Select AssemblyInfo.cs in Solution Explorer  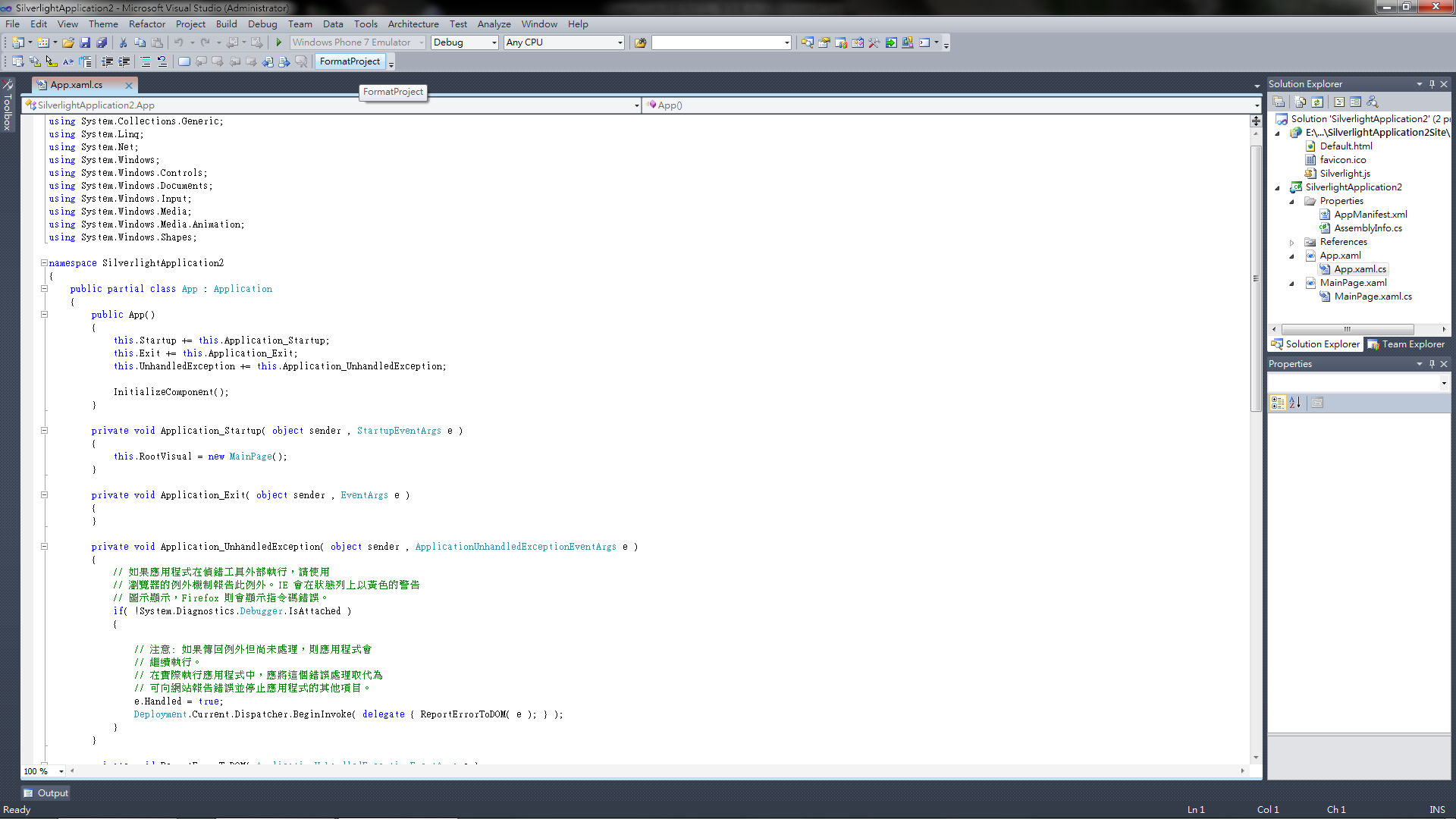coord(1368,228)
